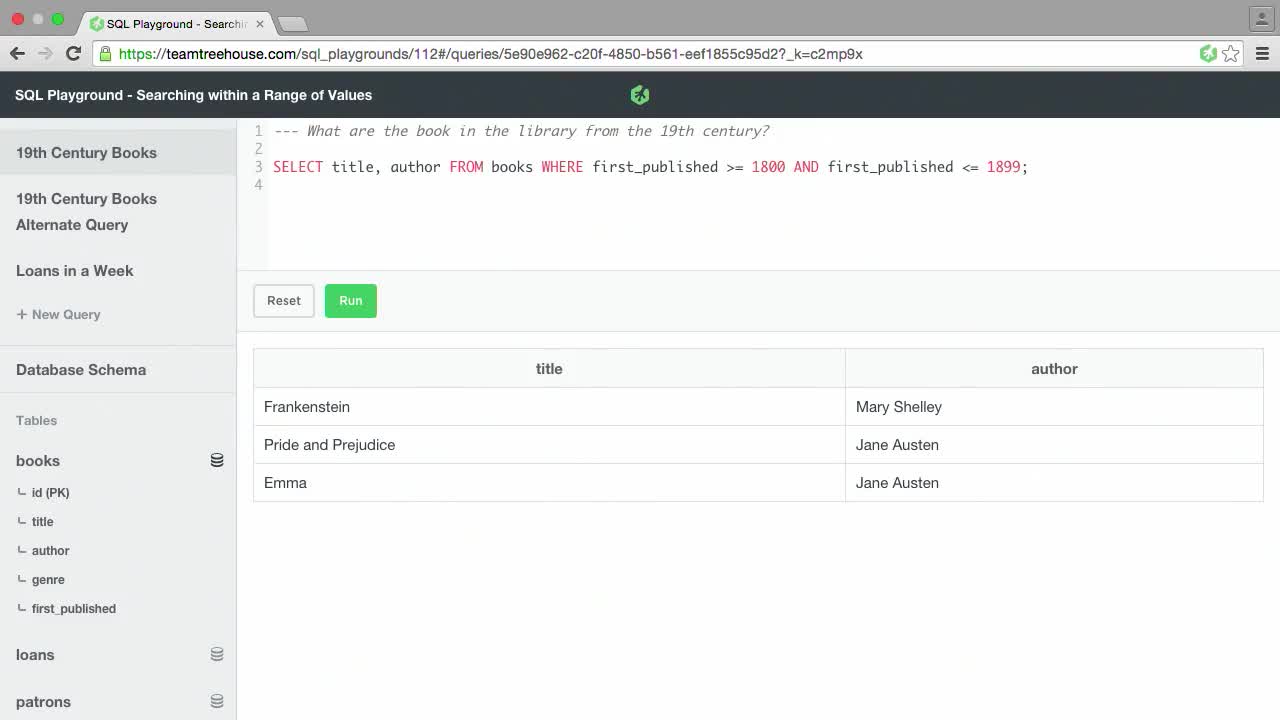The image size is (1280, 720).
Task: Select the 19th Century Books query
Action: 86,153
